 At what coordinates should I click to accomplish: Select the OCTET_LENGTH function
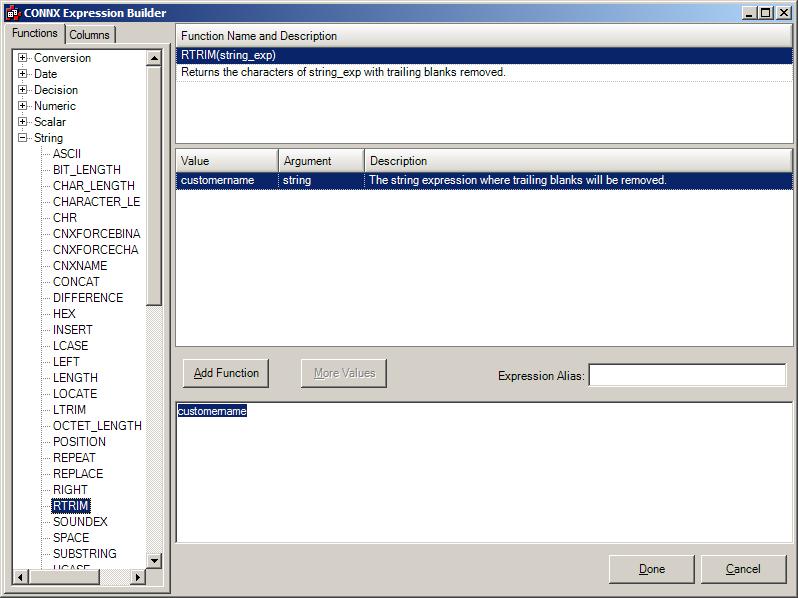tap(97, 425)
